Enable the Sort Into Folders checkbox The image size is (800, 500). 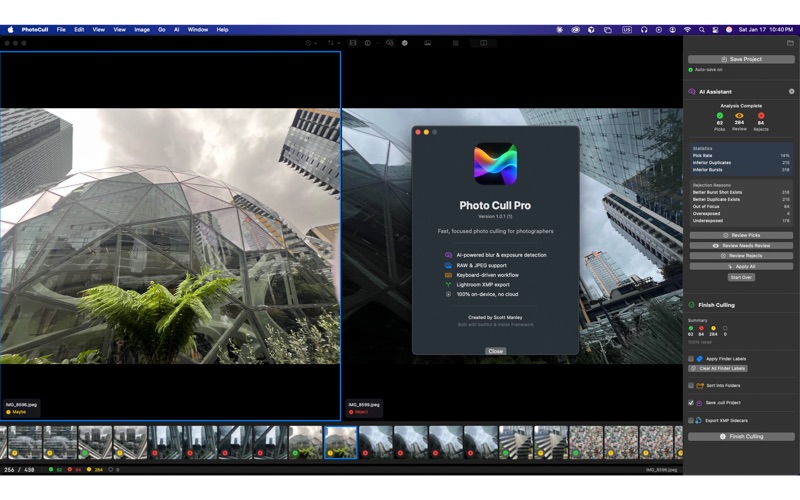coord(691,386)
